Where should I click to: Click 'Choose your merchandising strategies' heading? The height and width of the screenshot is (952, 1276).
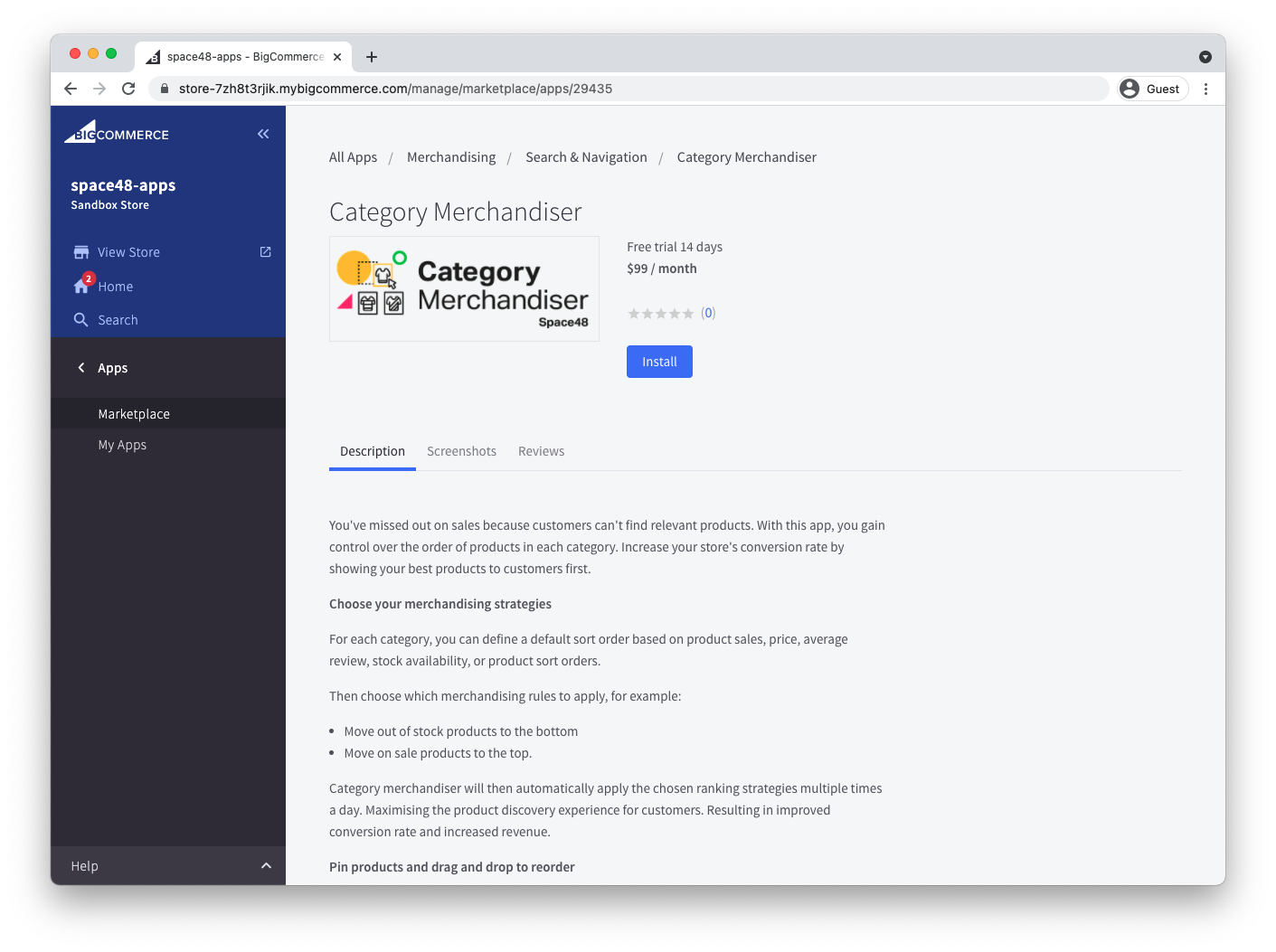[x=440, y=604]
